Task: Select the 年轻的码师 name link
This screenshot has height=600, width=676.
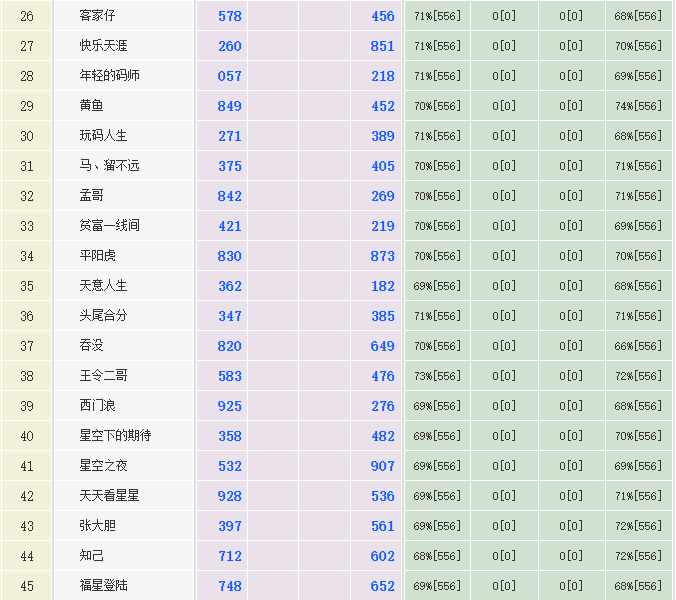Action: click(109, 76)
